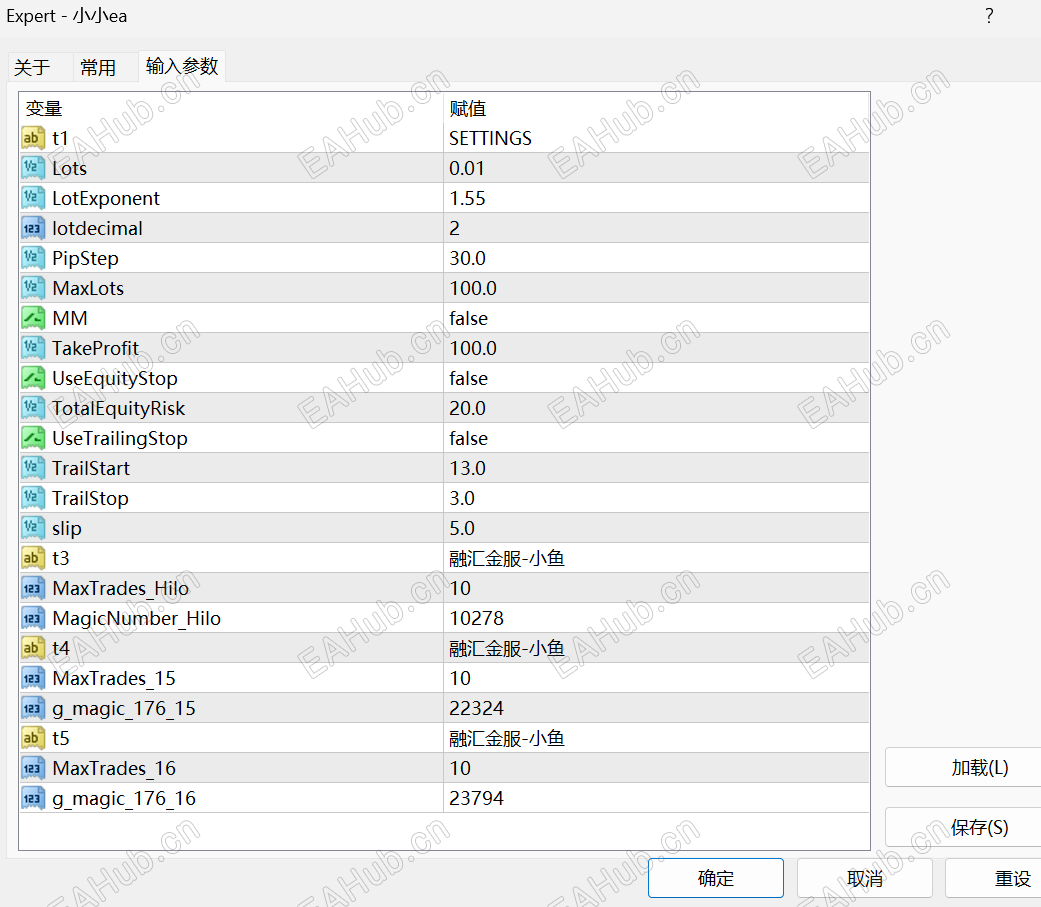The height and width of the screenshot is (907, 1041).
Task: Click the integer icon beside MaxTrades_Hilo
Action: tap(33, 588)
